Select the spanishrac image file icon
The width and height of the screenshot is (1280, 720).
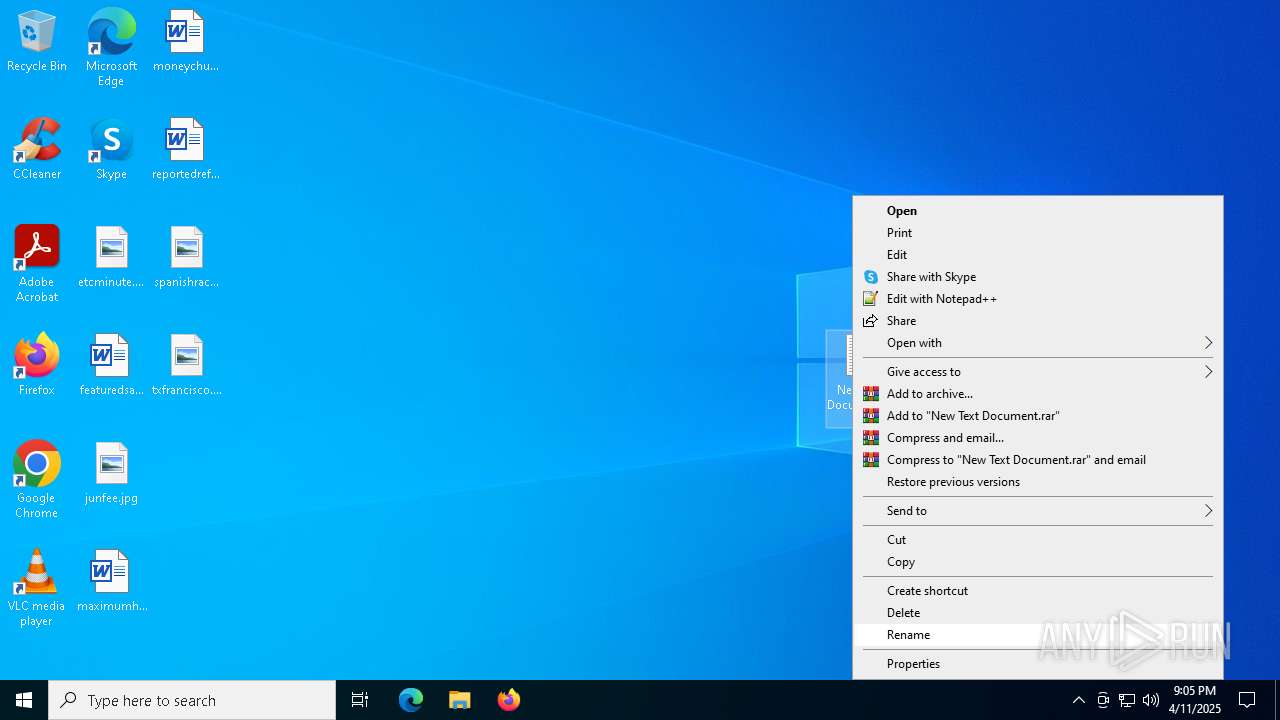coord(186,258)
